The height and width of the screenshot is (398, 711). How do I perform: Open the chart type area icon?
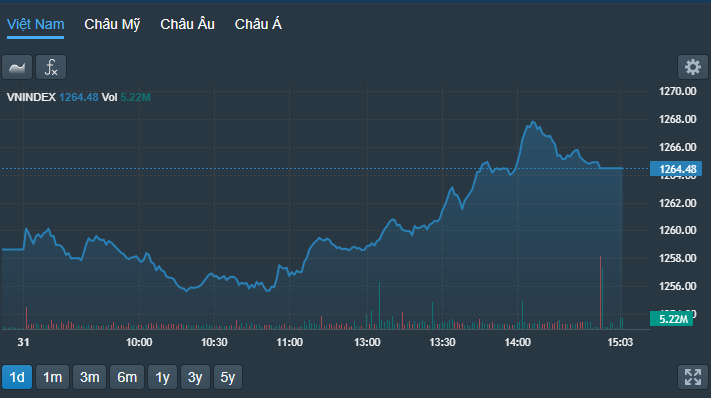[x=17, y=68]
